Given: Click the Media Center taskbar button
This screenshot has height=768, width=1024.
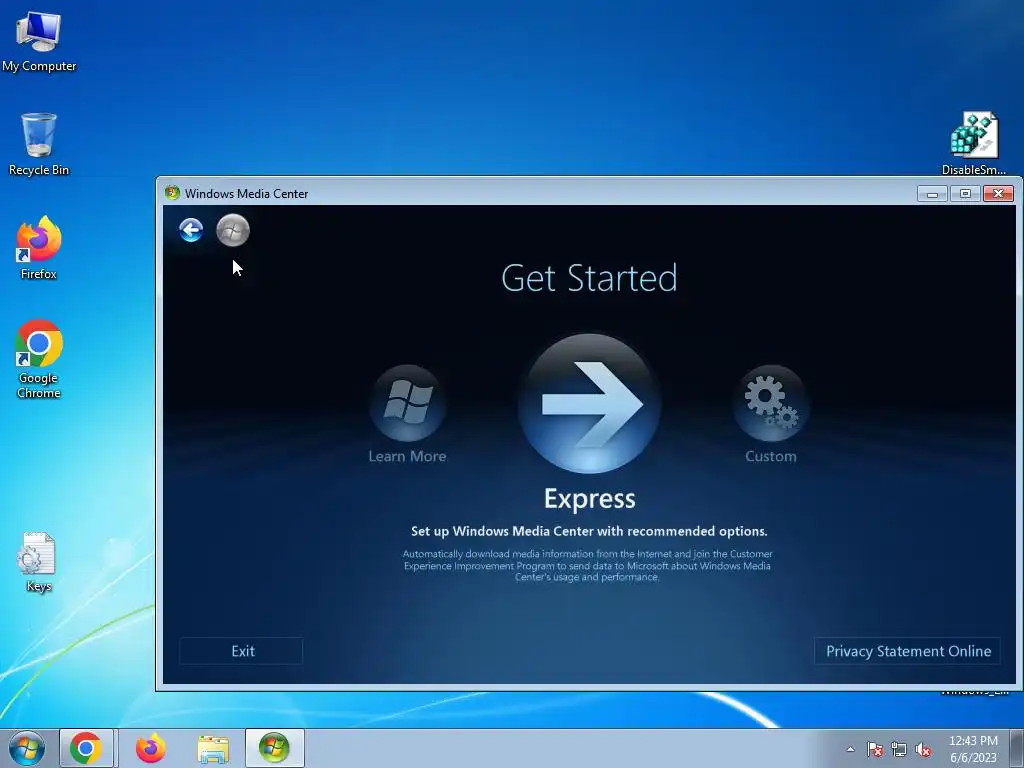Looking at the screenshot, I should click(x=274, y=748).
